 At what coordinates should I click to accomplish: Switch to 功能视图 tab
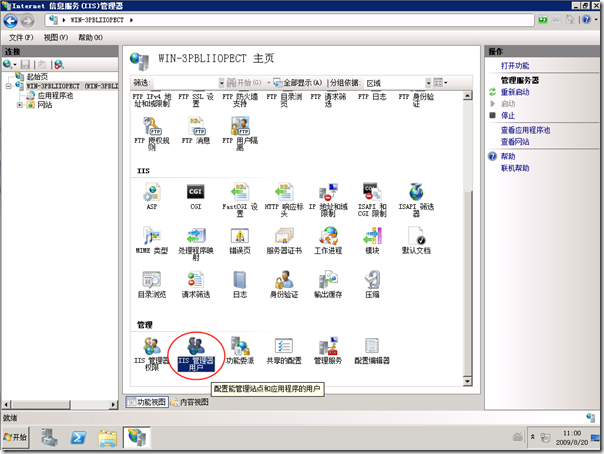(147, 402)
